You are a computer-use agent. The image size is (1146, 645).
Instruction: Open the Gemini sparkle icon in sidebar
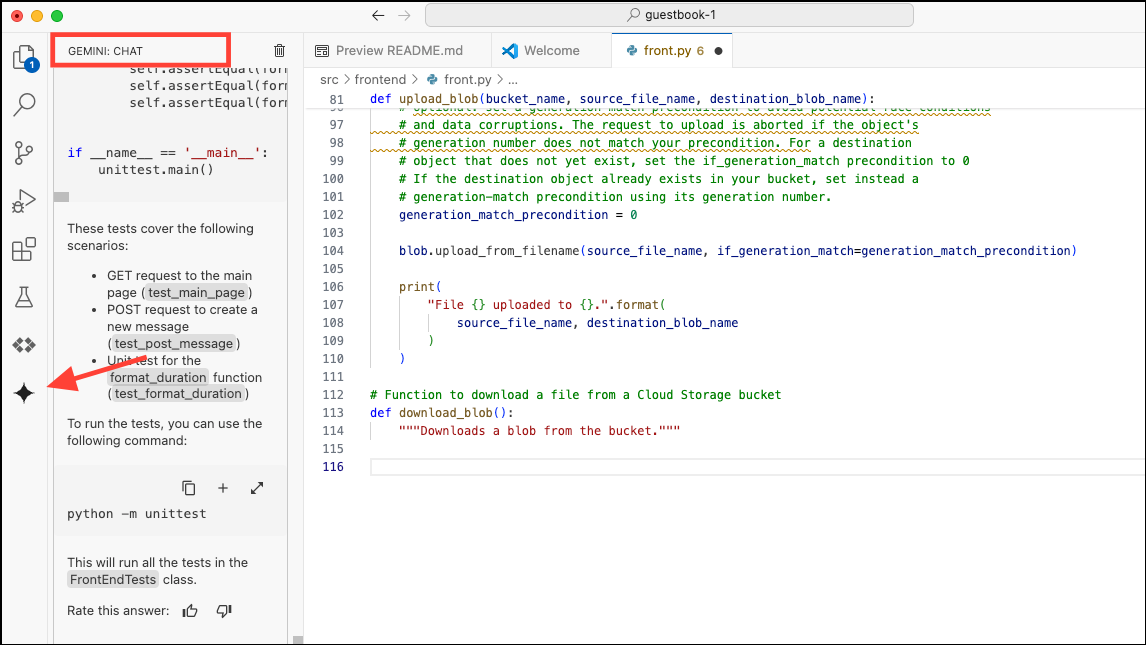coord(24,393)
